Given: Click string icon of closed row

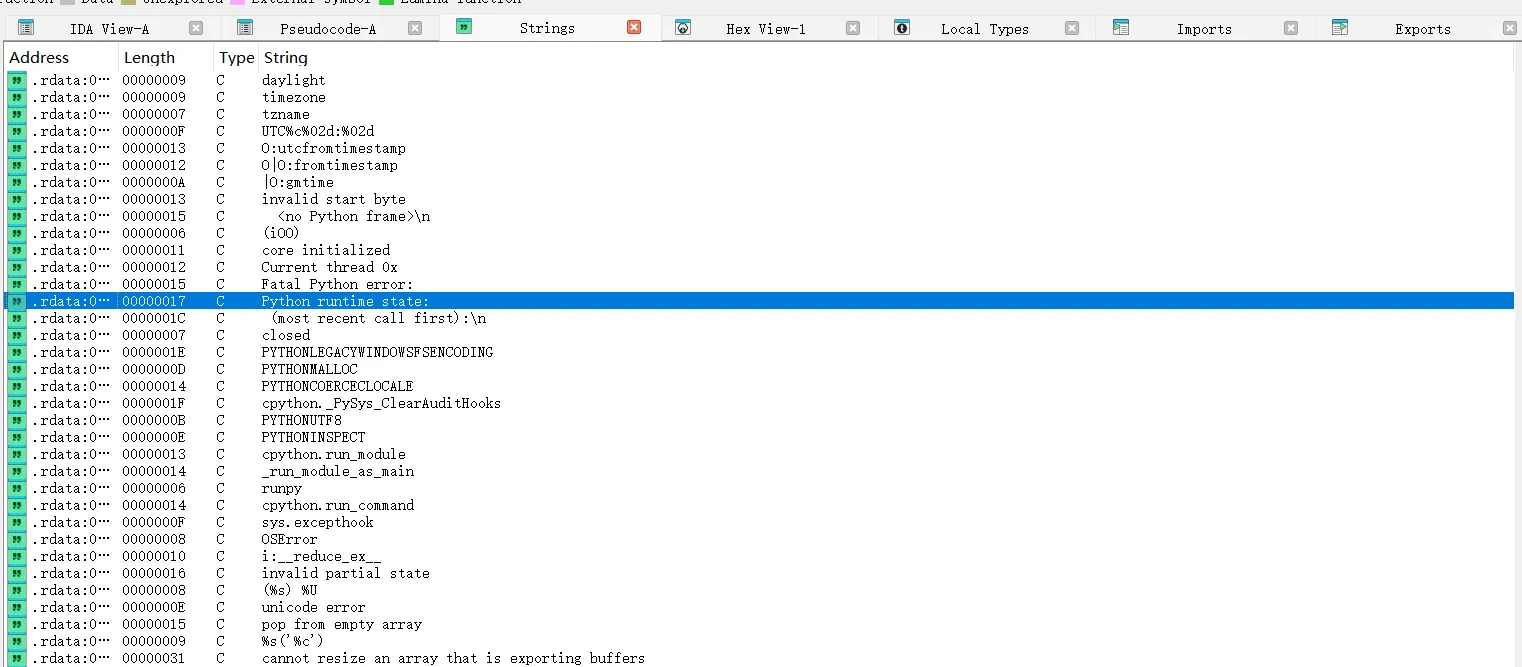Looking at the screenshot, I should (x=17, y=335).
